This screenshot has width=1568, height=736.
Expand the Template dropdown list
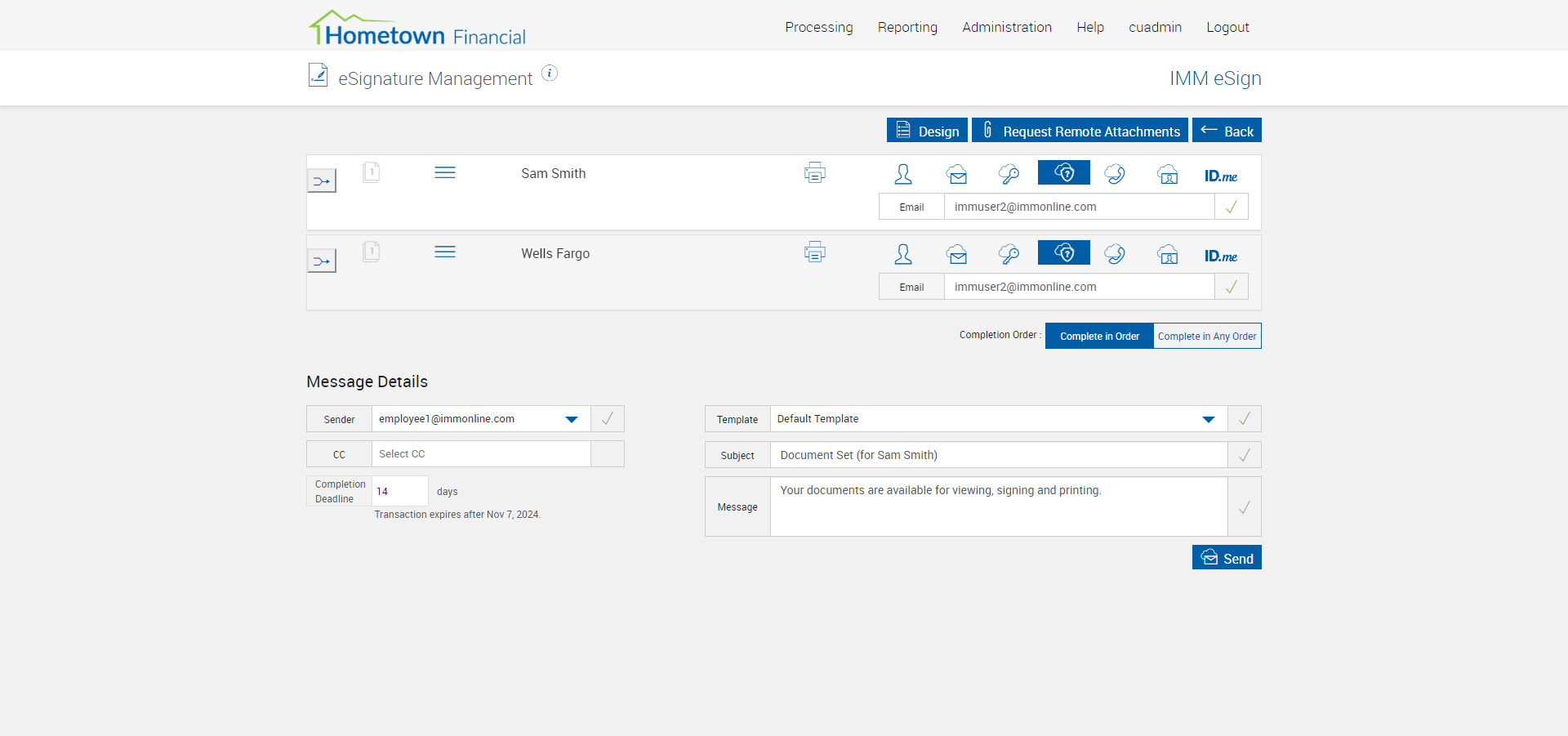pyautogui.click(x=1208, y=419)
